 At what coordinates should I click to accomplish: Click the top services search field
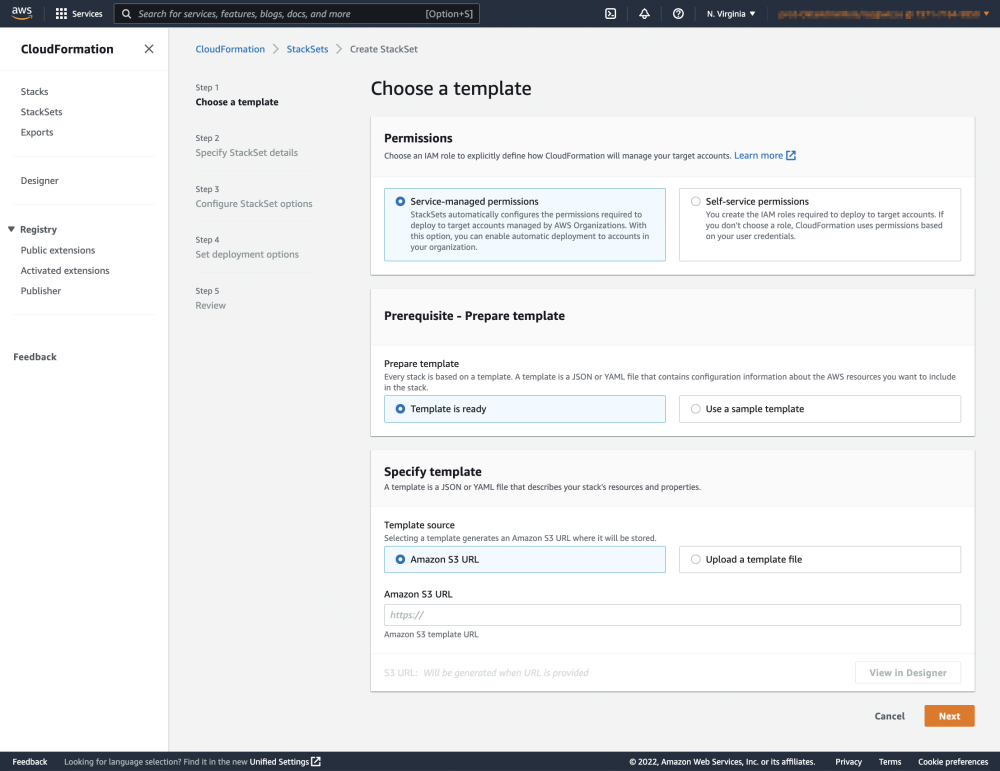tap(297, 14)
